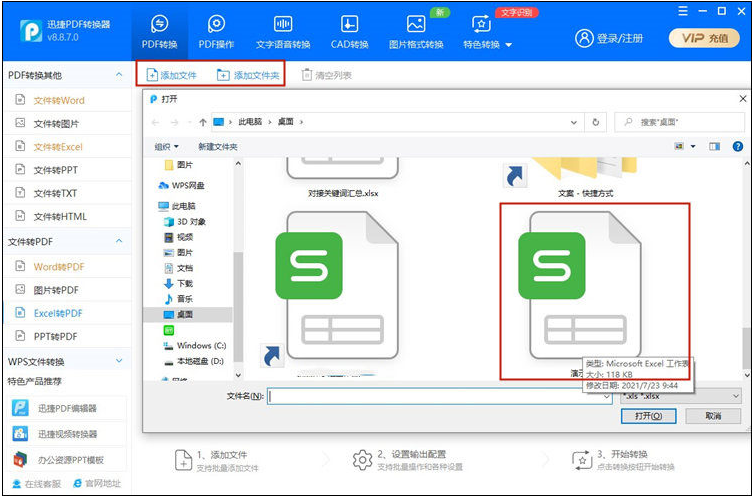Expand the 组织 menu in dialog
The width and height of the screenshot is (756, 497).
[166, 147]
